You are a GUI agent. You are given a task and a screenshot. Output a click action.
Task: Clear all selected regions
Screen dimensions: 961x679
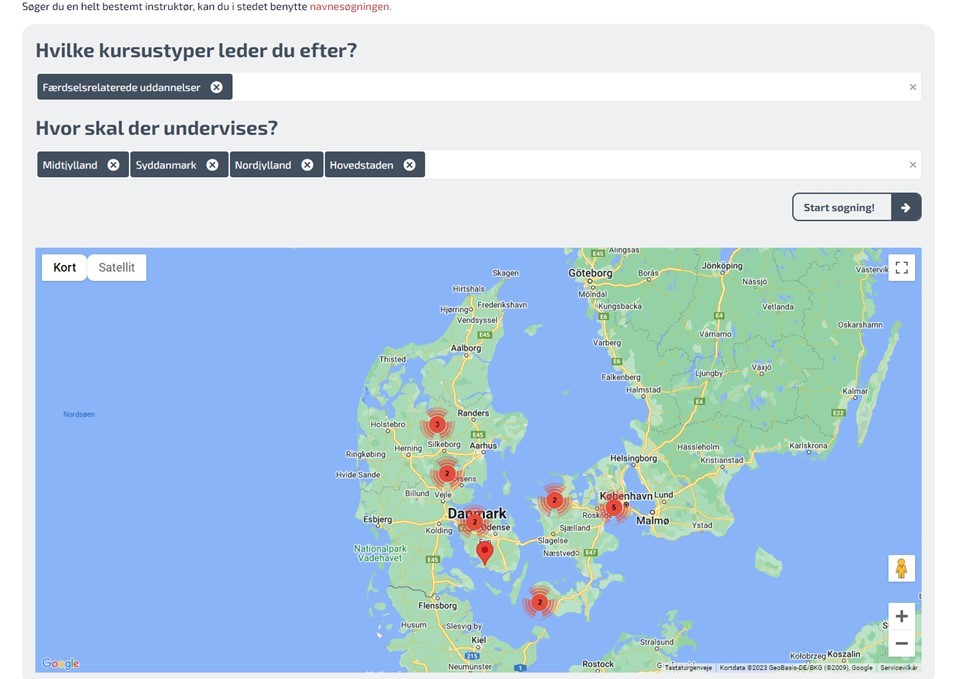[913, 165]
